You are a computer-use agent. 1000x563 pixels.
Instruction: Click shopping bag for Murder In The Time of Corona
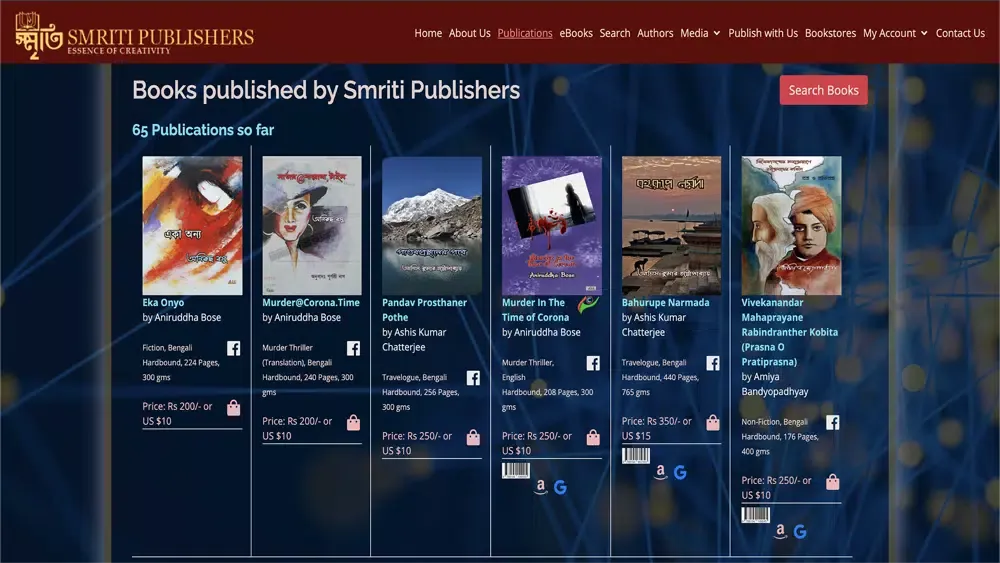tap(593, 437)
